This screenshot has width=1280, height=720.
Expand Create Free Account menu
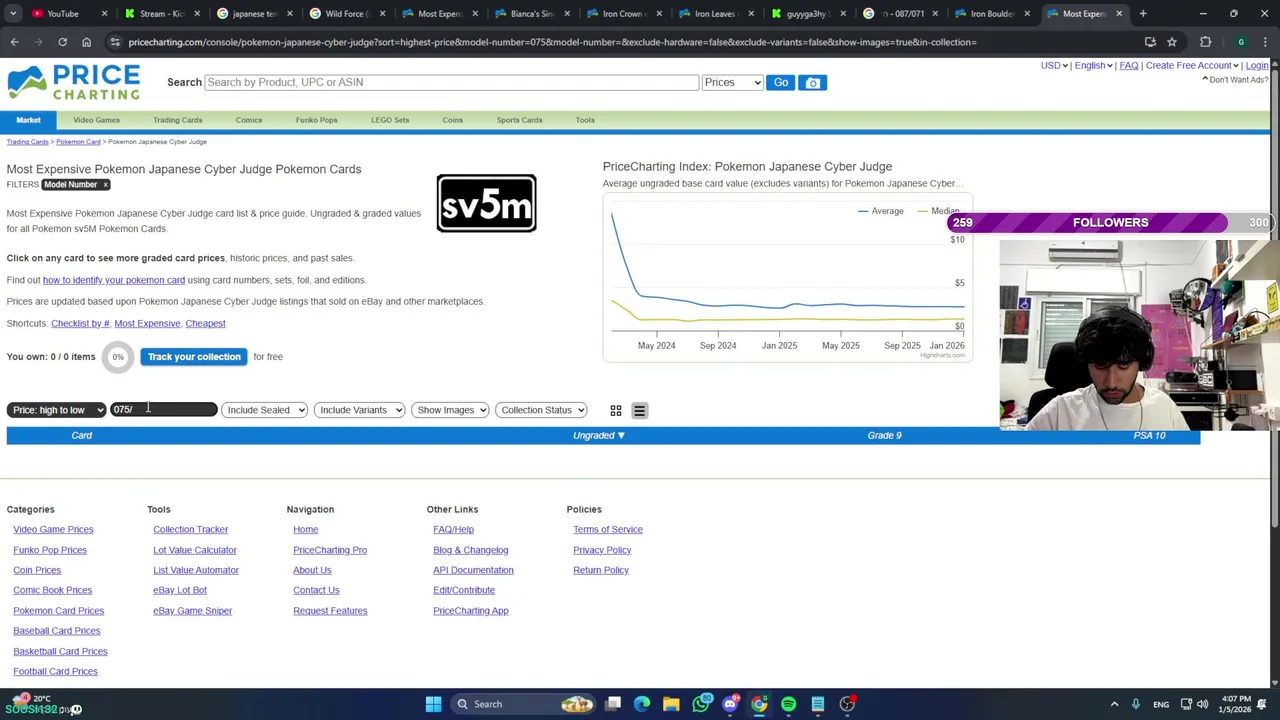click(x=1192, y=66)
